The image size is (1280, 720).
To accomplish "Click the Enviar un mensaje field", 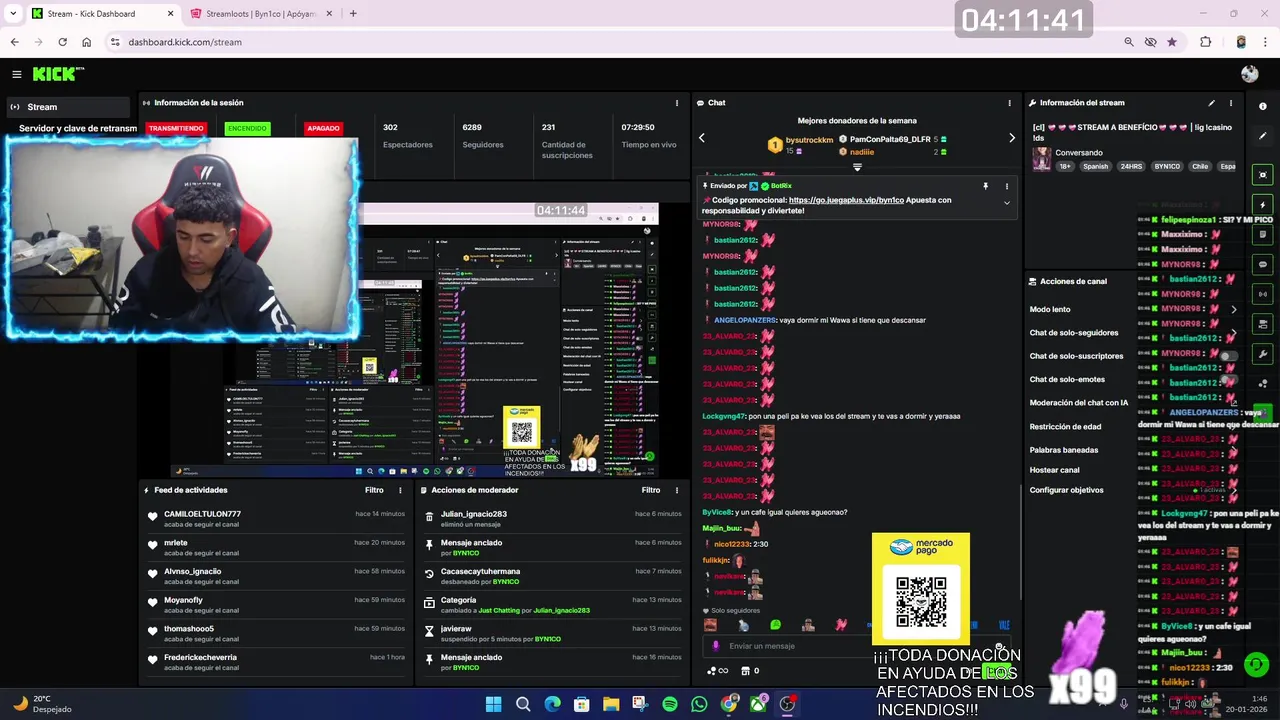I will pos(855,646).
